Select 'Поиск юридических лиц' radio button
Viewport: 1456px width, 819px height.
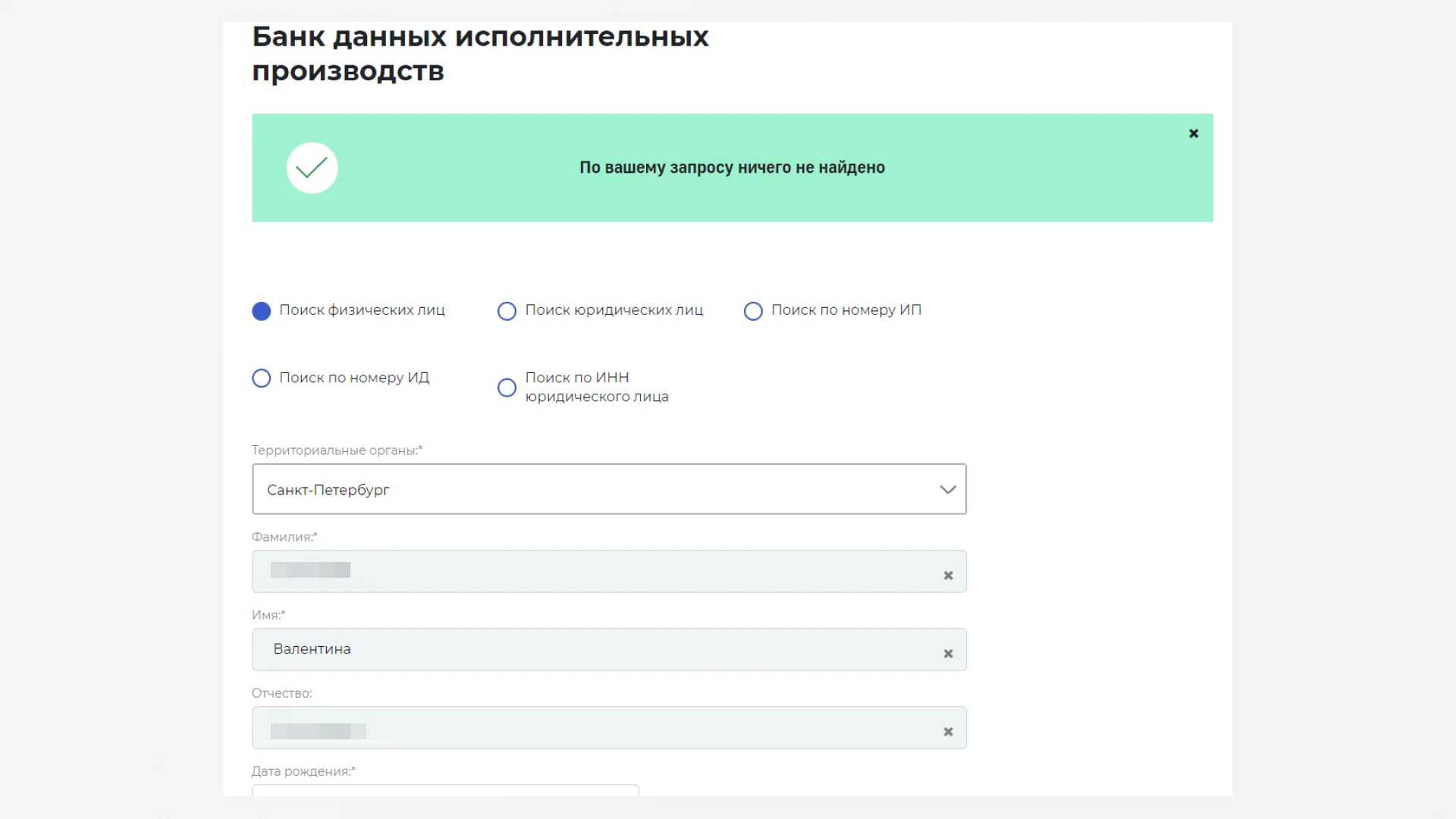pyautogui.click(x=507, y=311)
